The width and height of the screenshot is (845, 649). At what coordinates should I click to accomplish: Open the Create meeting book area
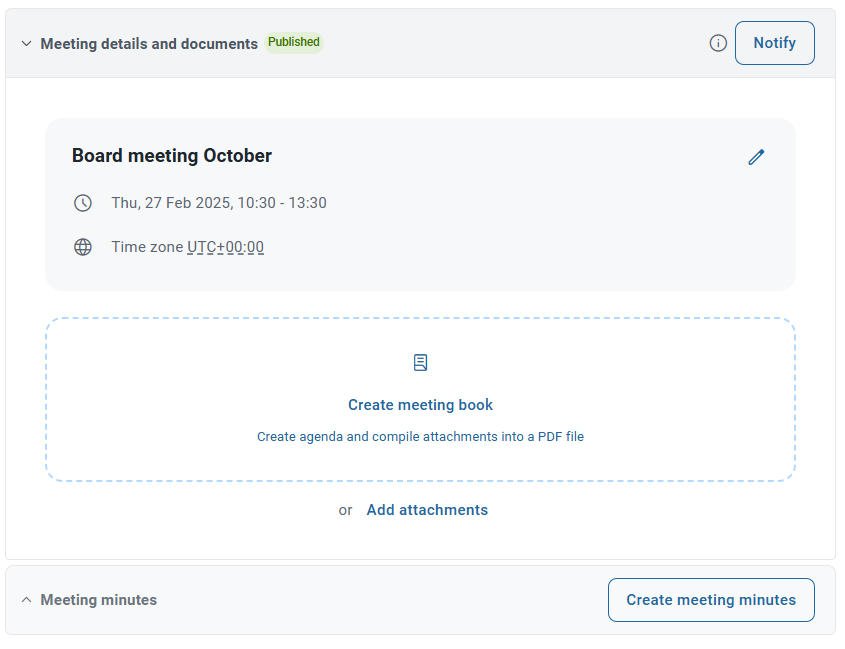point(420,405)
